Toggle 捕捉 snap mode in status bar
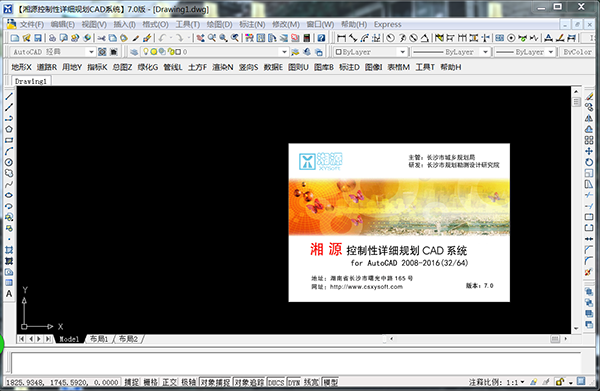 point(131,382)
